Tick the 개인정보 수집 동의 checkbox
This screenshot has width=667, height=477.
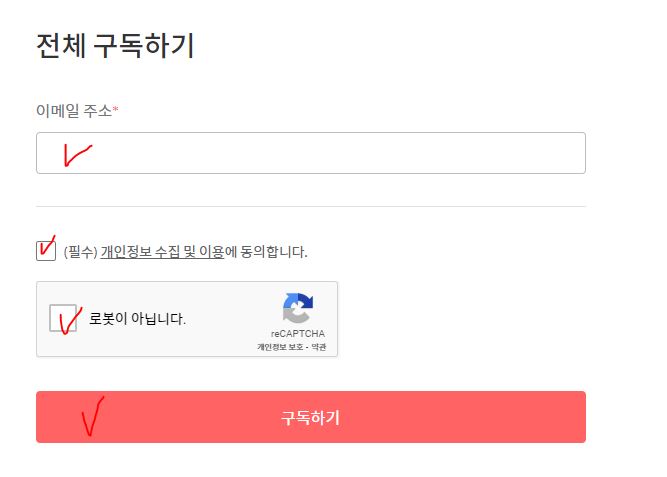46,251
